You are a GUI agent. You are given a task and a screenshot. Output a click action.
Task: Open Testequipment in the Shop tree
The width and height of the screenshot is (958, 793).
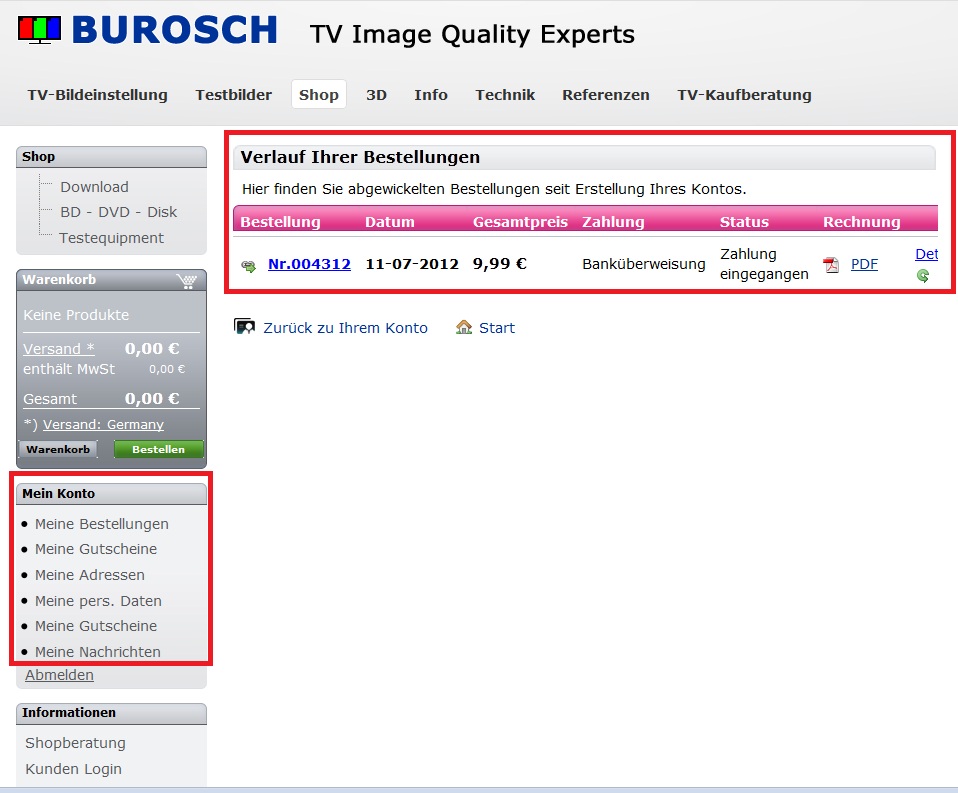click(111, 238)
